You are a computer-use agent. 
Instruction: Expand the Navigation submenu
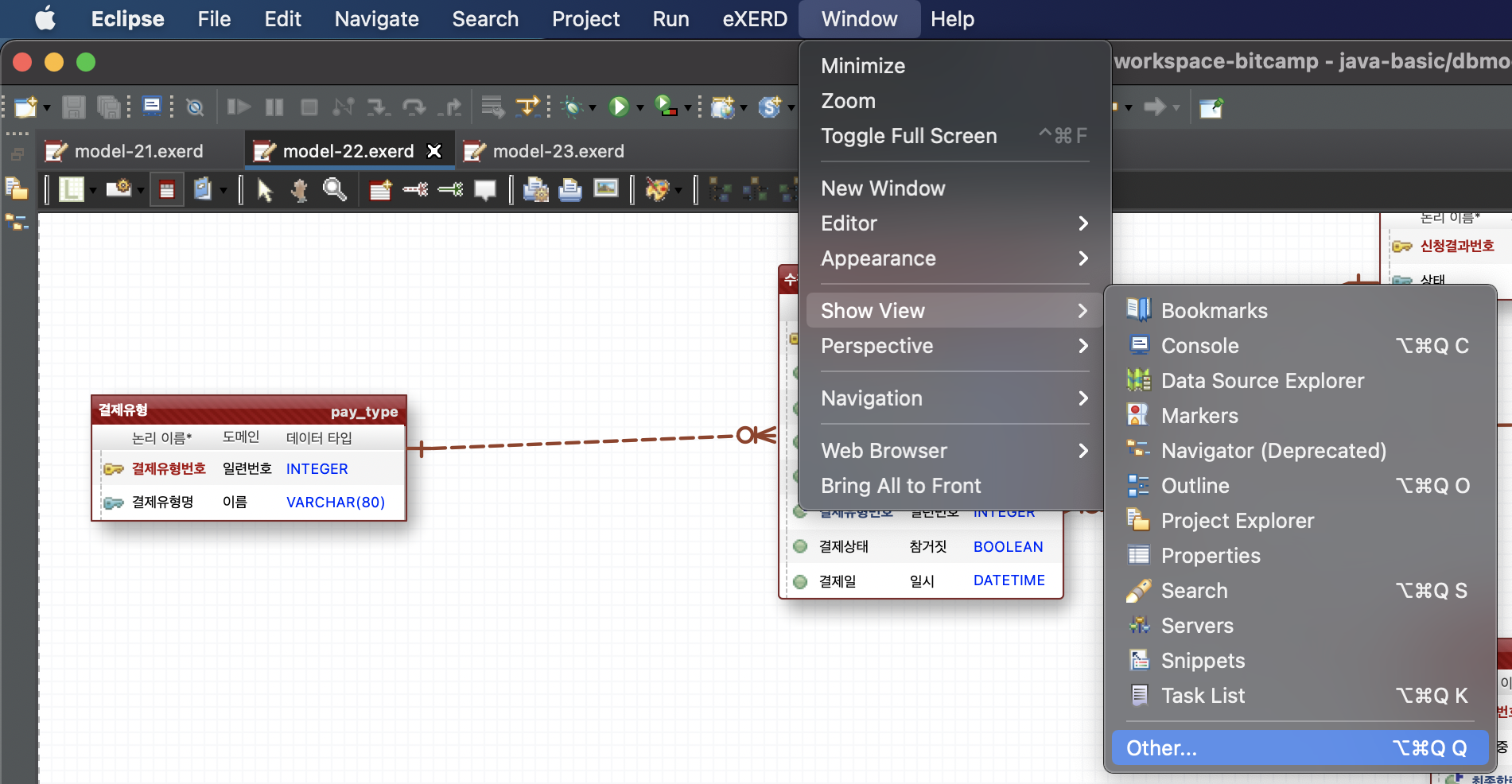tap(954, 398)
